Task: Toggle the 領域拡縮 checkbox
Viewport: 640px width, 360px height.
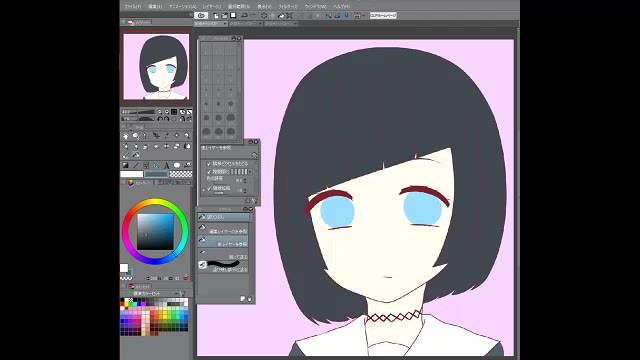Action: coord(209,188)
